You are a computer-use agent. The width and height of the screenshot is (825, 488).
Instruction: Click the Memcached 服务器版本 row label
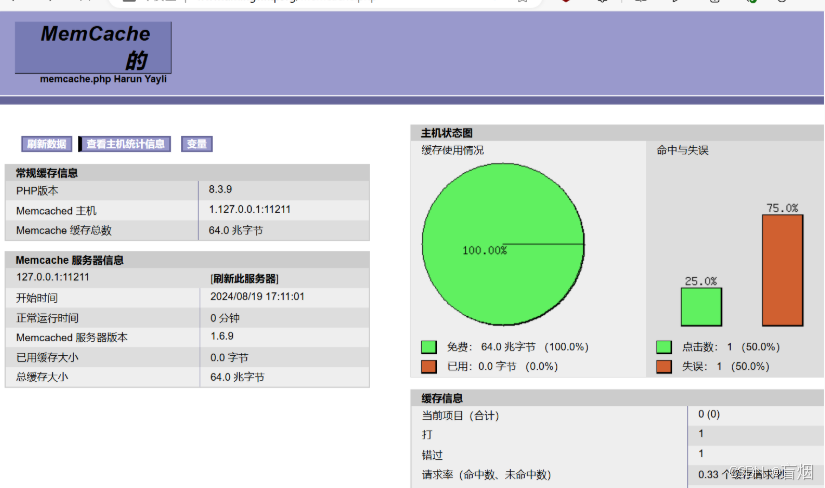click(72, 337)
